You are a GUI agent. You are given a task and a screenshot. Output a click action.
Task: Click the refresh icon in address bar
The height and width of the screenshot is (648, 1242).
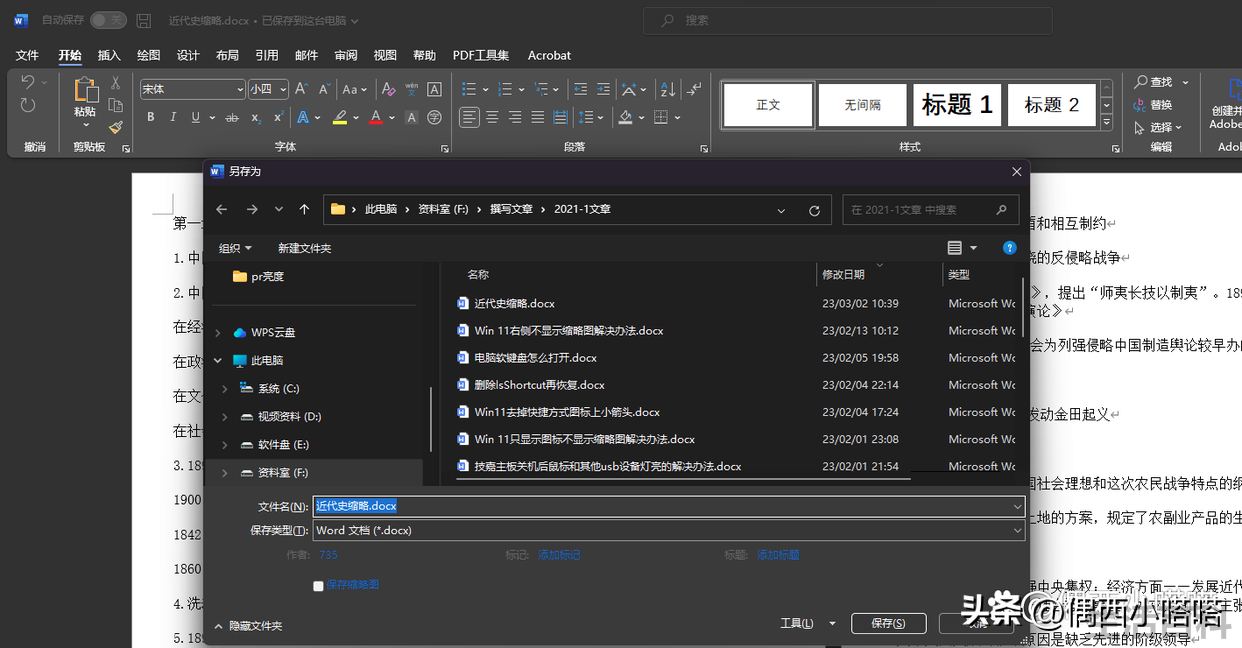point(814,210)
